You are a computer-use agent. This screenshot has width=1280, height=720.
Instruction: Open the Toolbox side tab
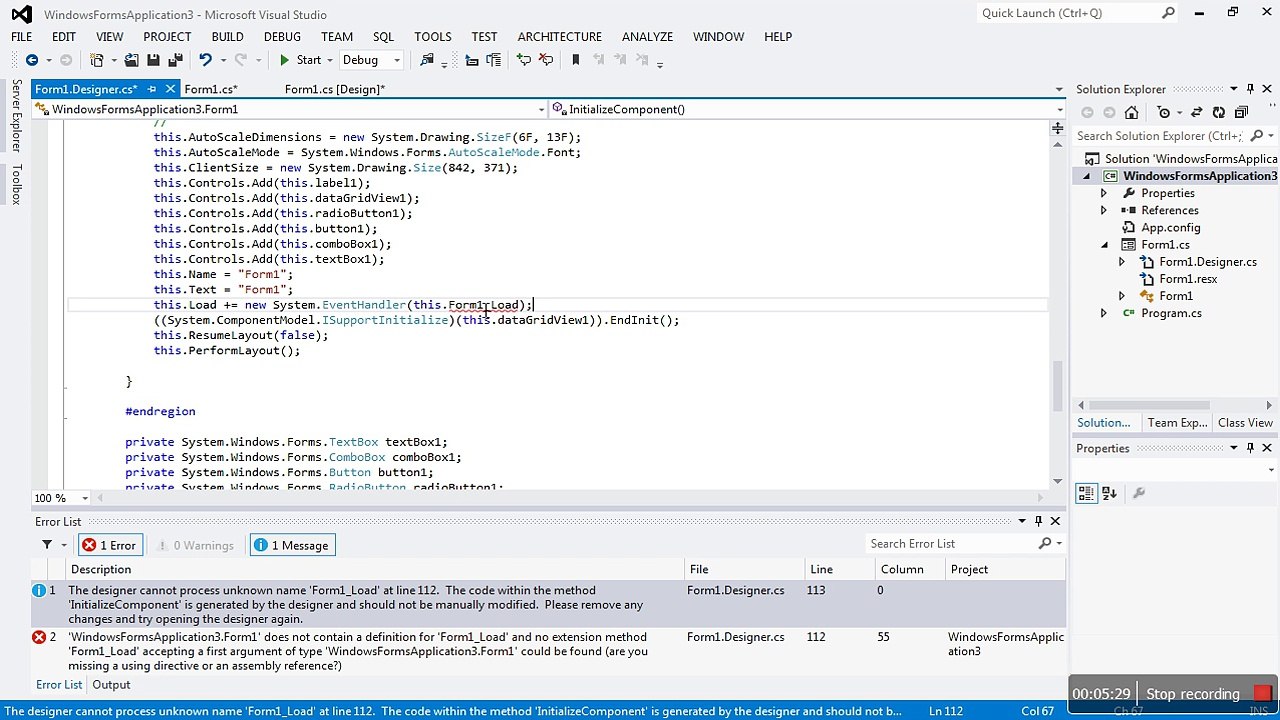pos(16,184)
